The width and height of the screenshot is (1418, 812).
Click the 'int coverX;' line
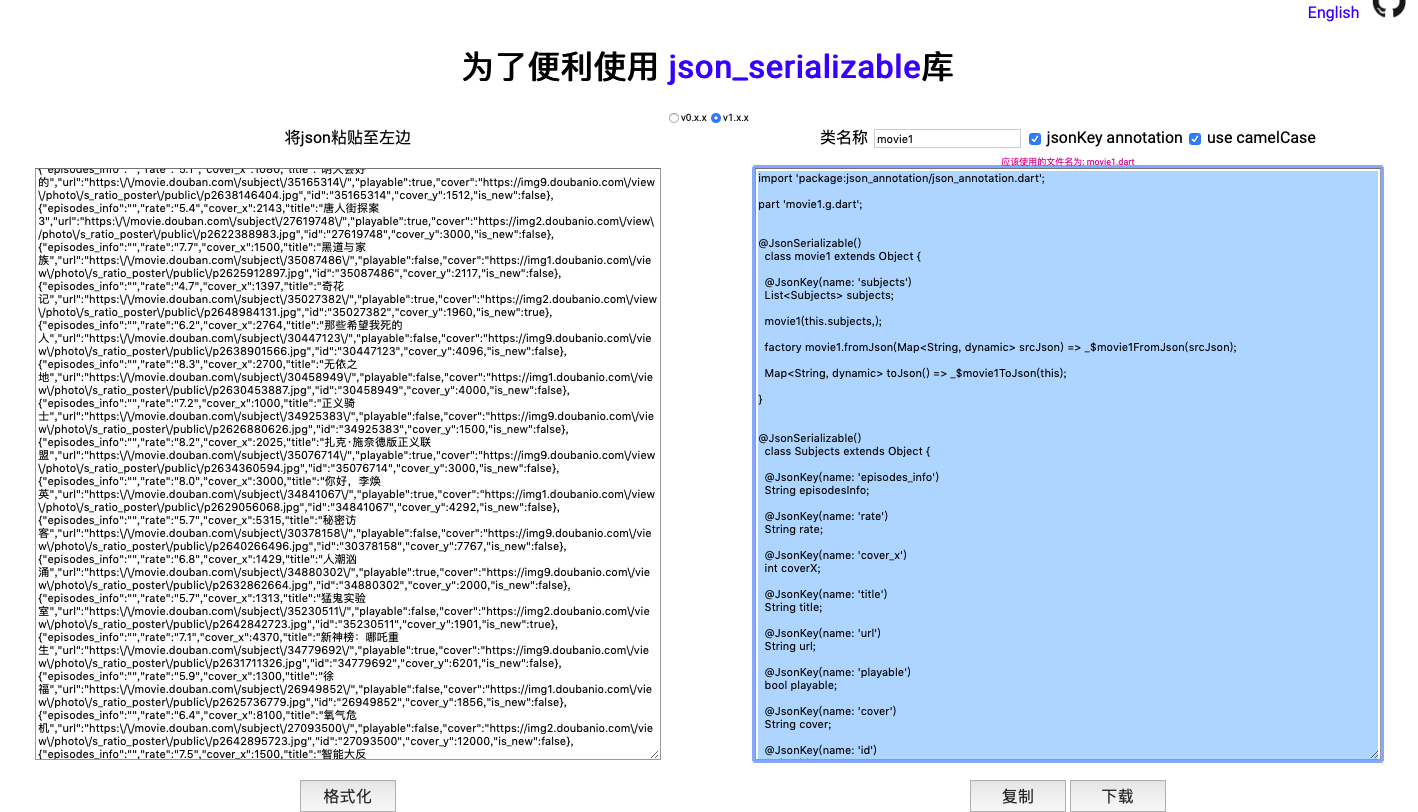click(792, 568)
